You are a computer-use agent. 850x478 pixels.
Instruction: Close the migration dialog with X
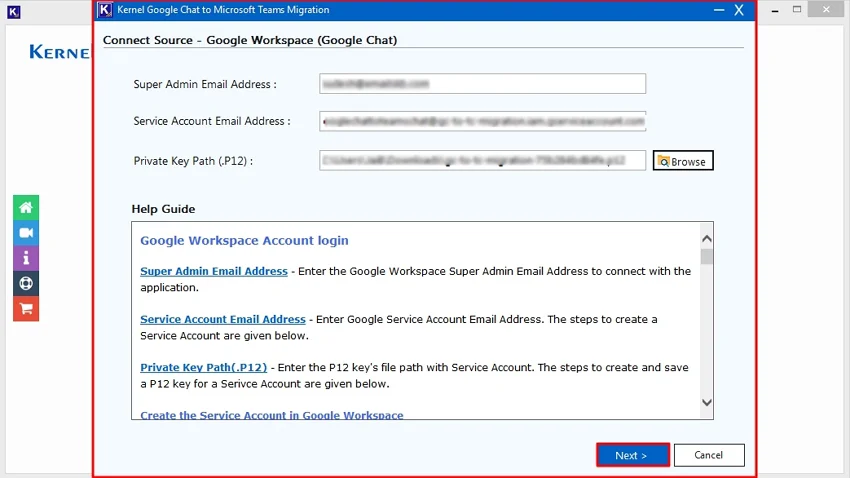point(739,10)
